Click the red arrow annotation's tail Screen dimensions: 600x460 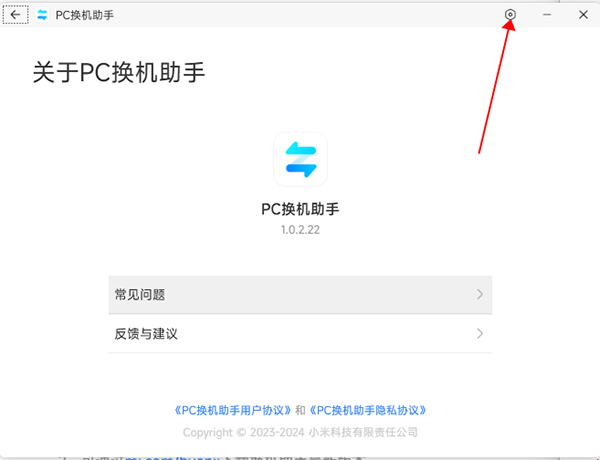point(479,152)
